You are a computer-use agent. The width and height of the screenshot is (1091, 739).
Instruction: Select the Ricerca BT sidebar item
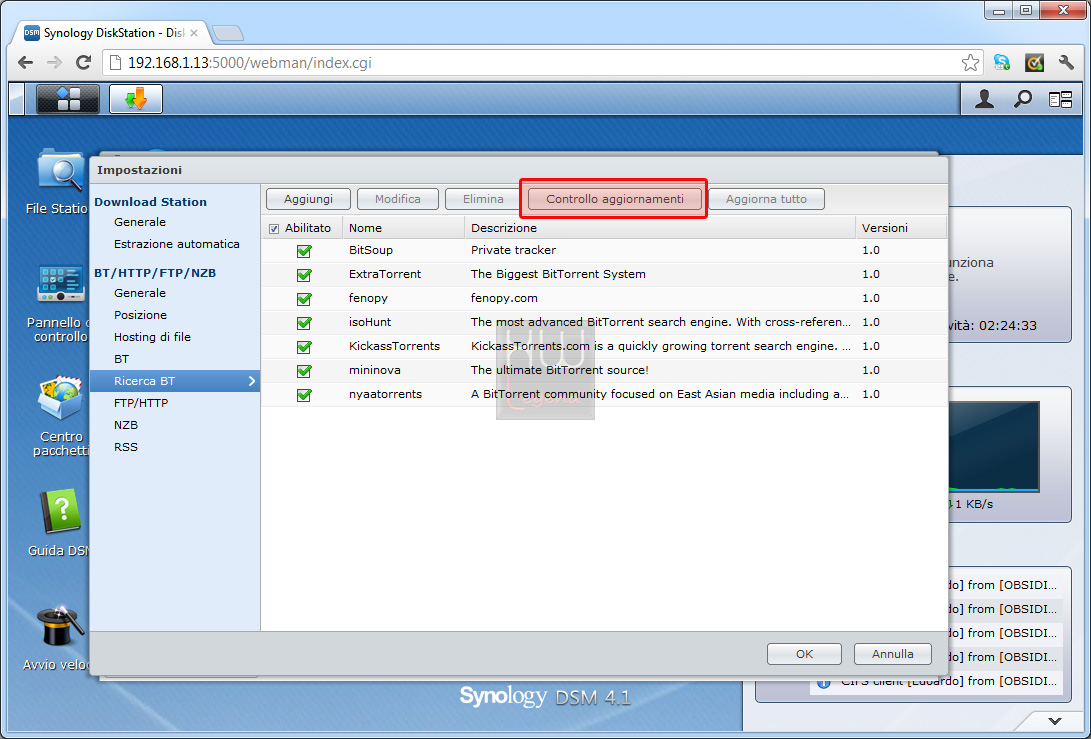[x=175, y=381]
